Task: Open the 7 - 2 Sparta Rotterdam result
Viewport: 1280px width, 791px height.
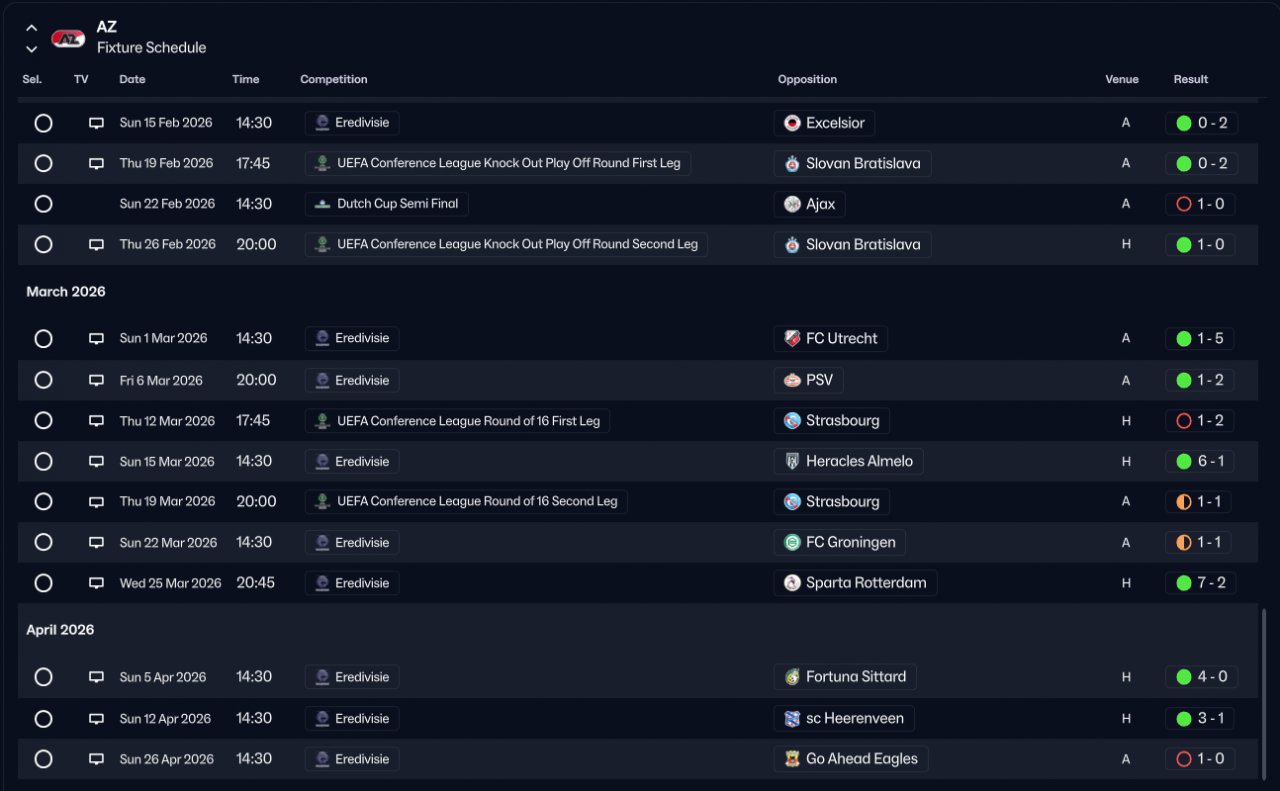Action: click(x=1201, y=583)
